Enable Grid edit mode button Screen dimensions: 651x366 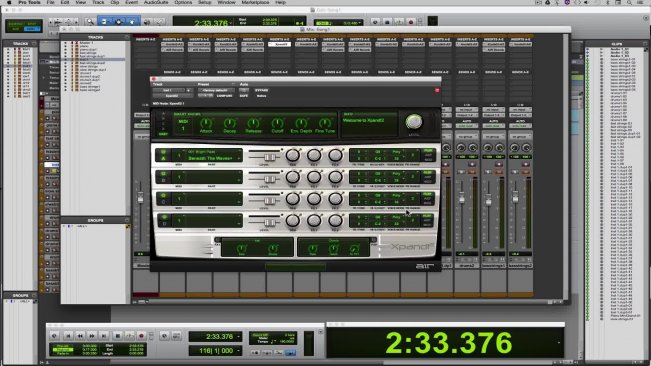tap(32, 29)
